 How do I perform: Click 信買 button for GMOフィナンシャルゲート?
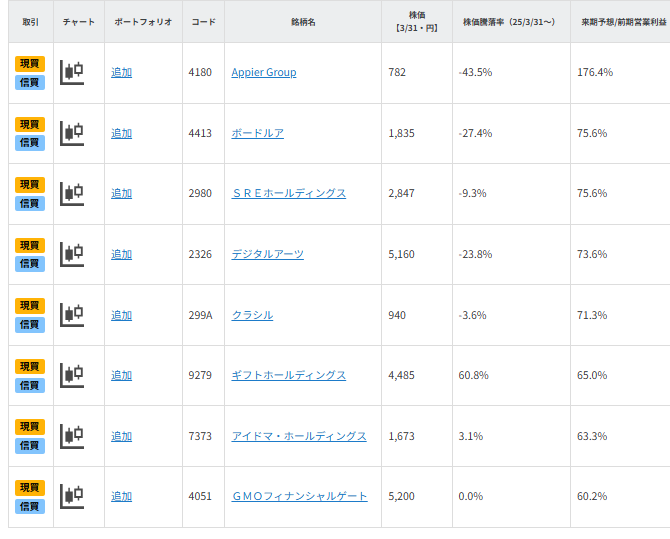tap(30, 506)
